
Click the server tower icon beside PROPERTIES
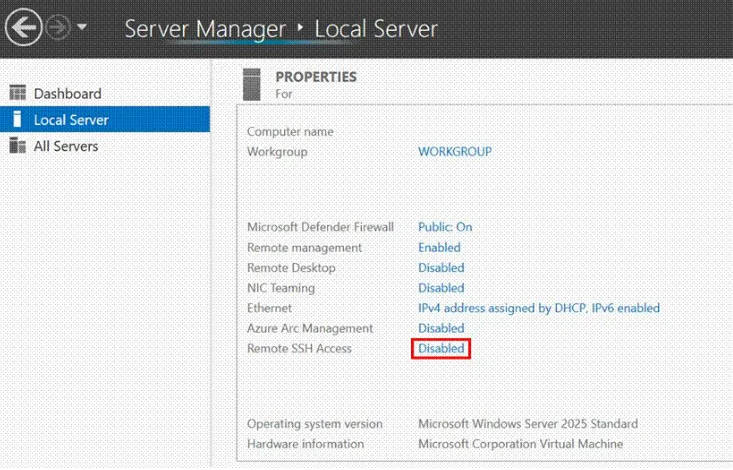click(252, 84)
